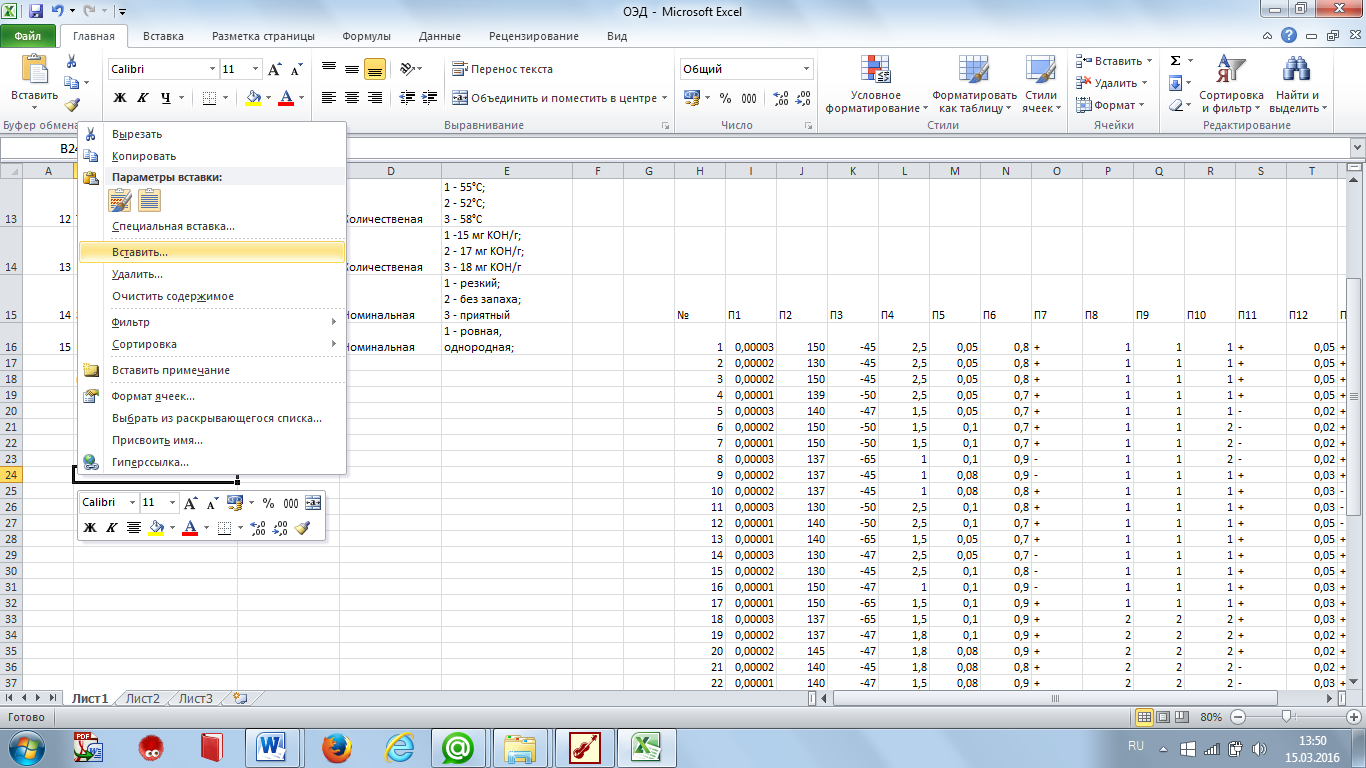
Task: Open AutoSum sigma button
Action: pyautogui.click(x=1176, y=61)
